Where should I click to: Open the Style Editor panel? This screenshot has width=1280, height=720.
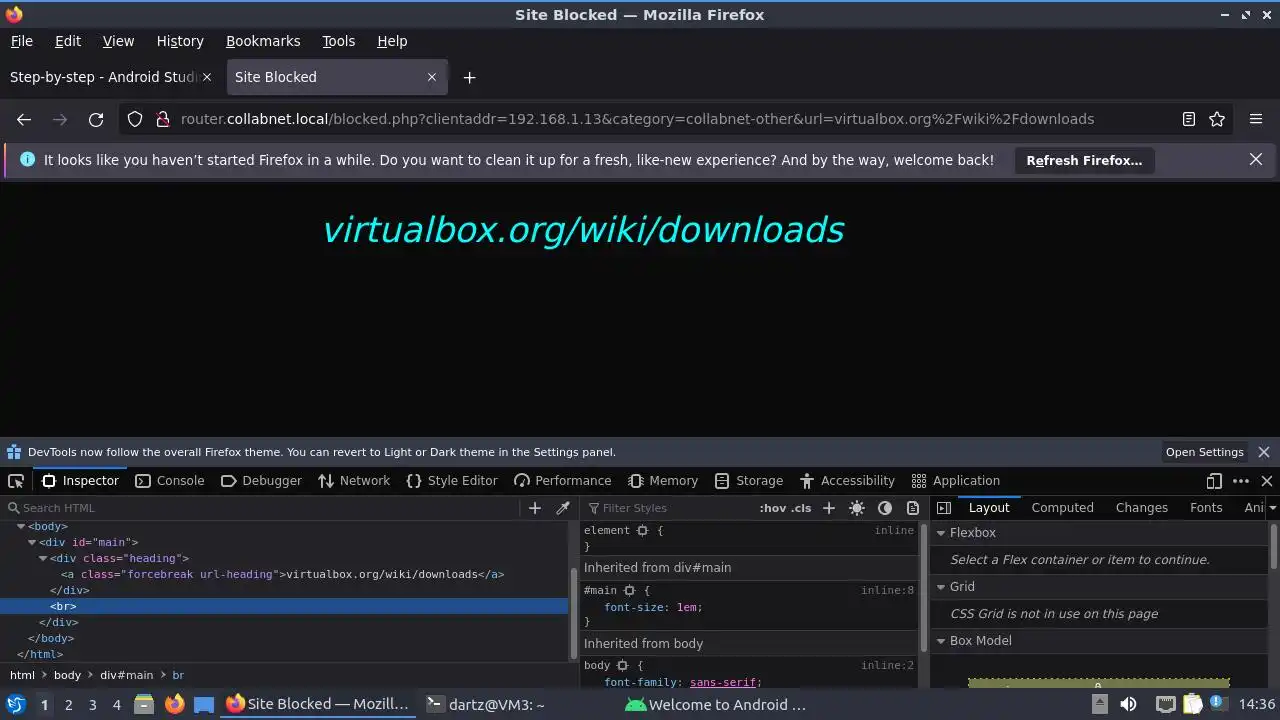452,481
